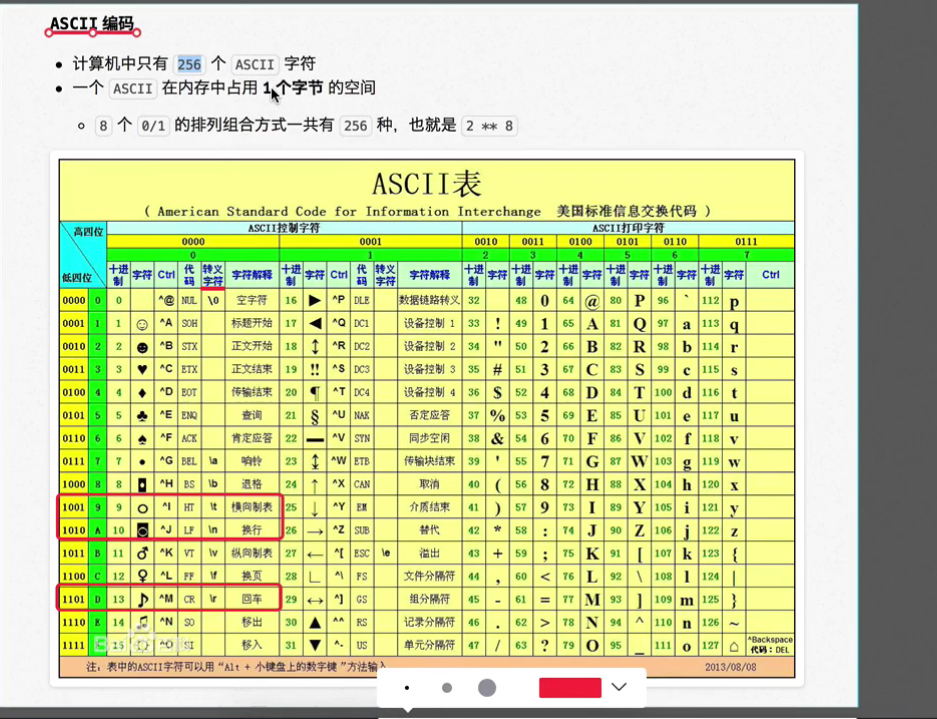937x719 pixels.
Task: Select the smallest pen size dot
Action: tap(406, 688)
